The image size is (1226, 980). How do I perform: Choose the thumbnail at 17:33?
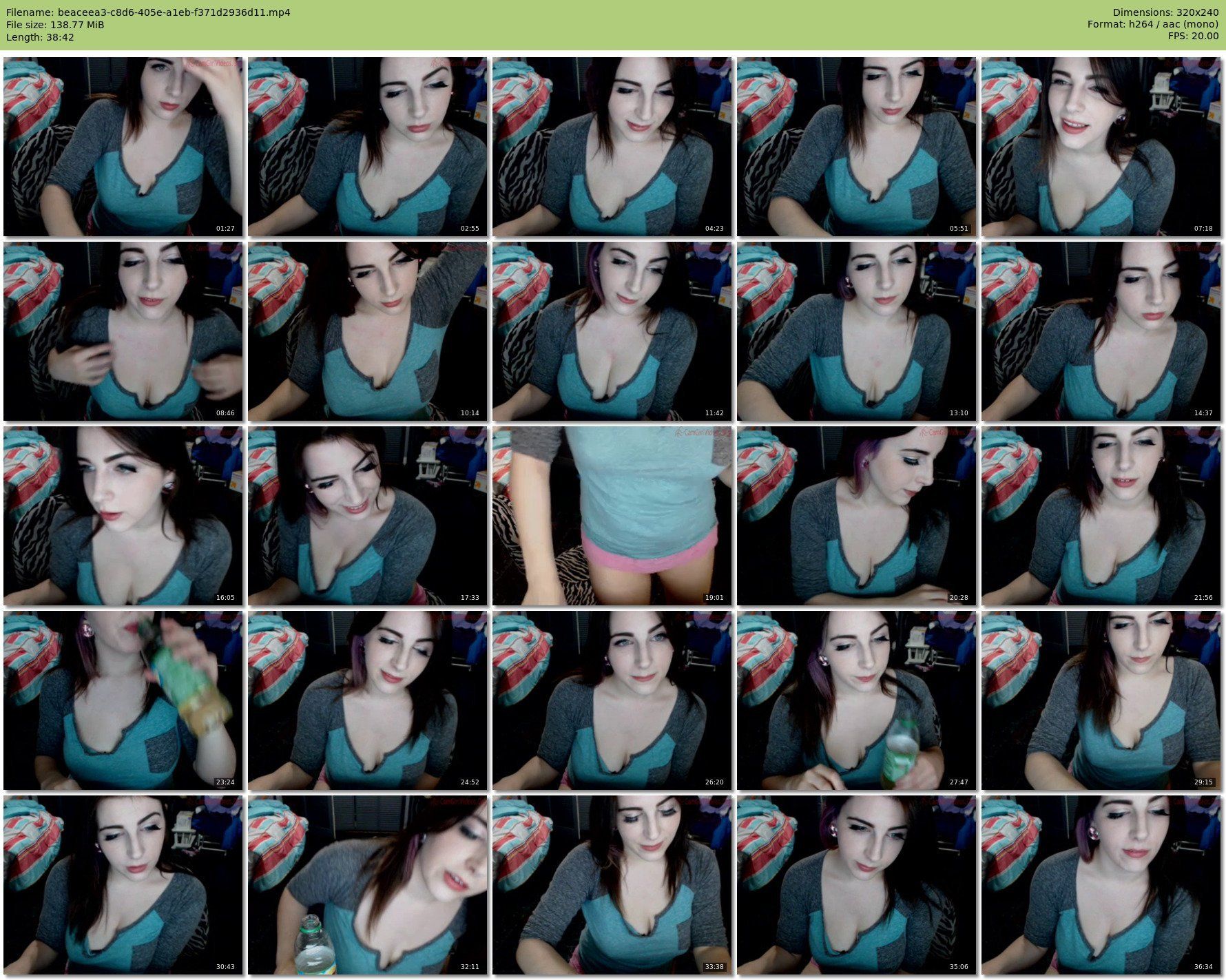(x=367, y=516)
